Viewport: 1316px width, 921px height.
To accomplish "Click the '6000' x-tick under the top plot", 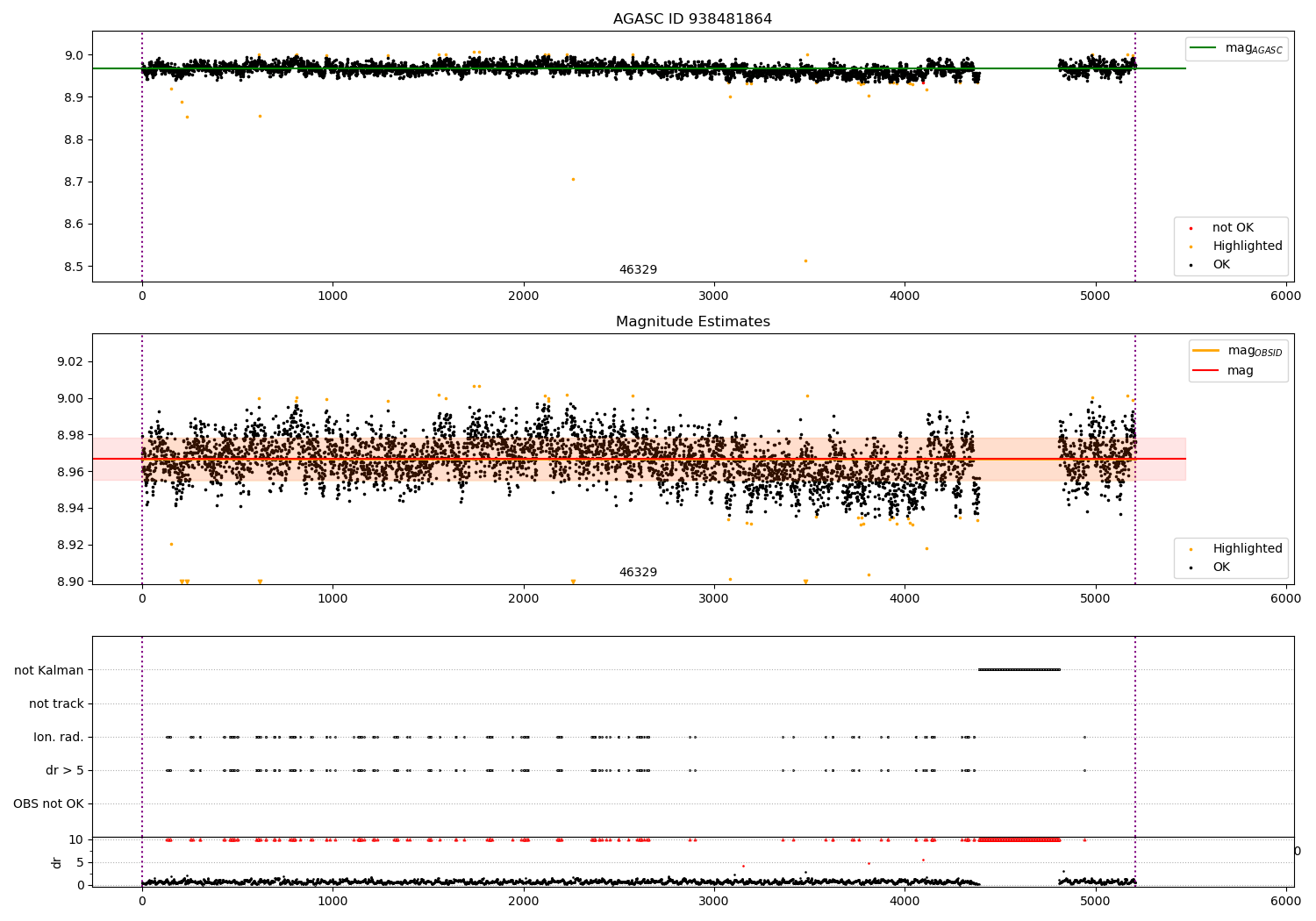I will point(1286,296).
